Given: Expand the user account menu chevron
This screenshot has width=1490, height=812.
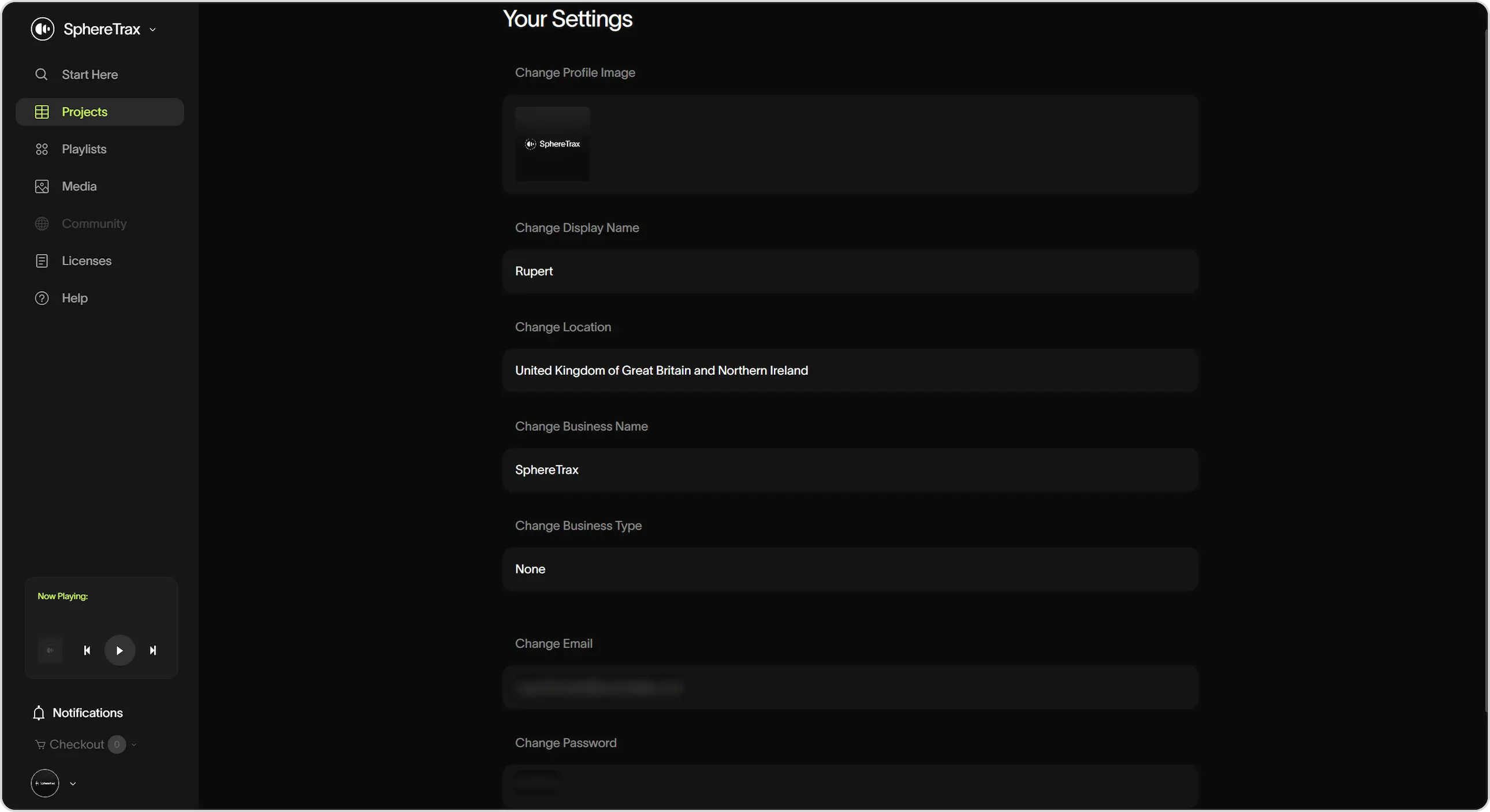Looking at the screenshot, I should 73,784.
